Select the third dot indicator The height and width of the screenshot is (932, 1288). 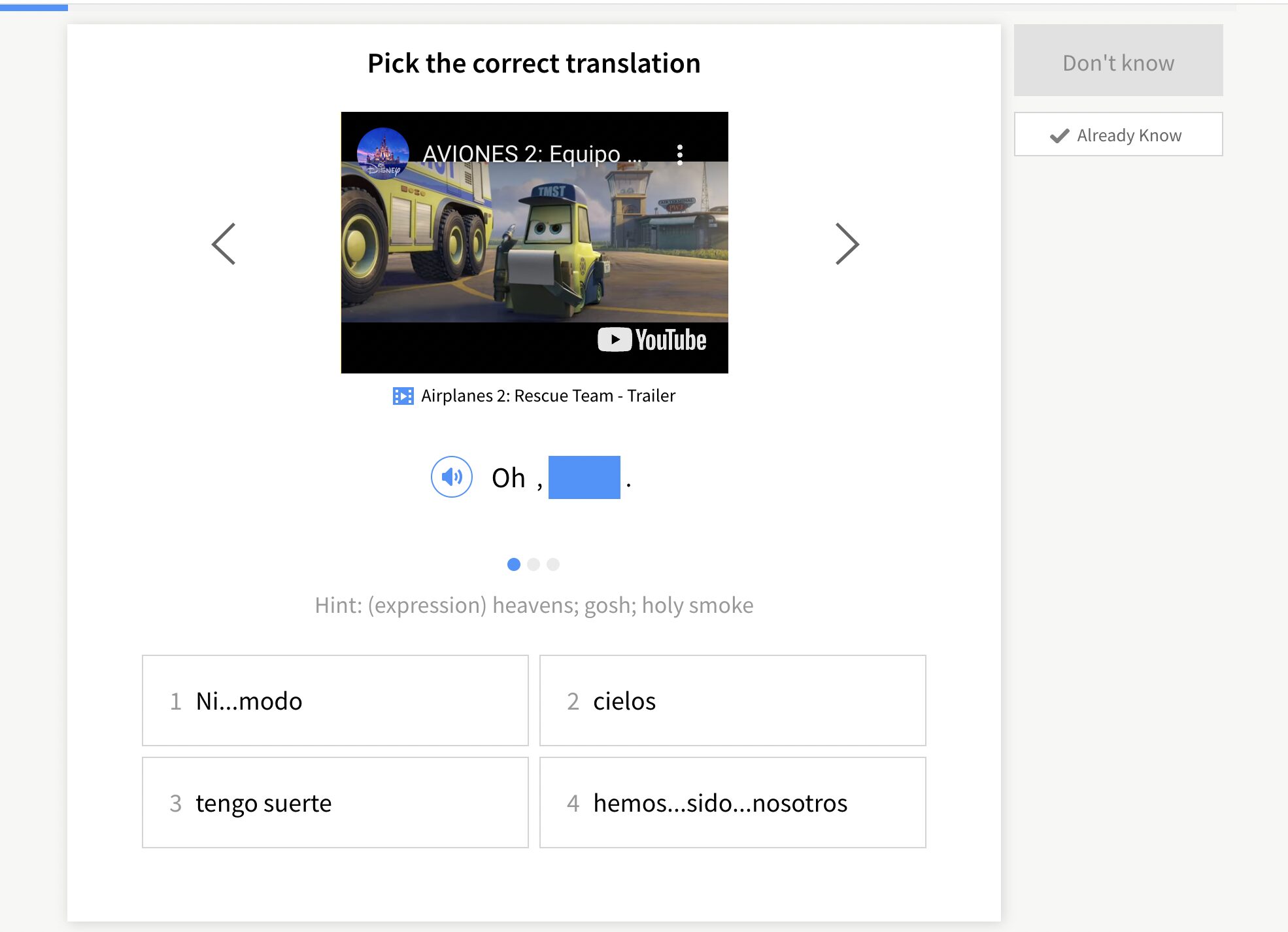(x=554, y=564)
